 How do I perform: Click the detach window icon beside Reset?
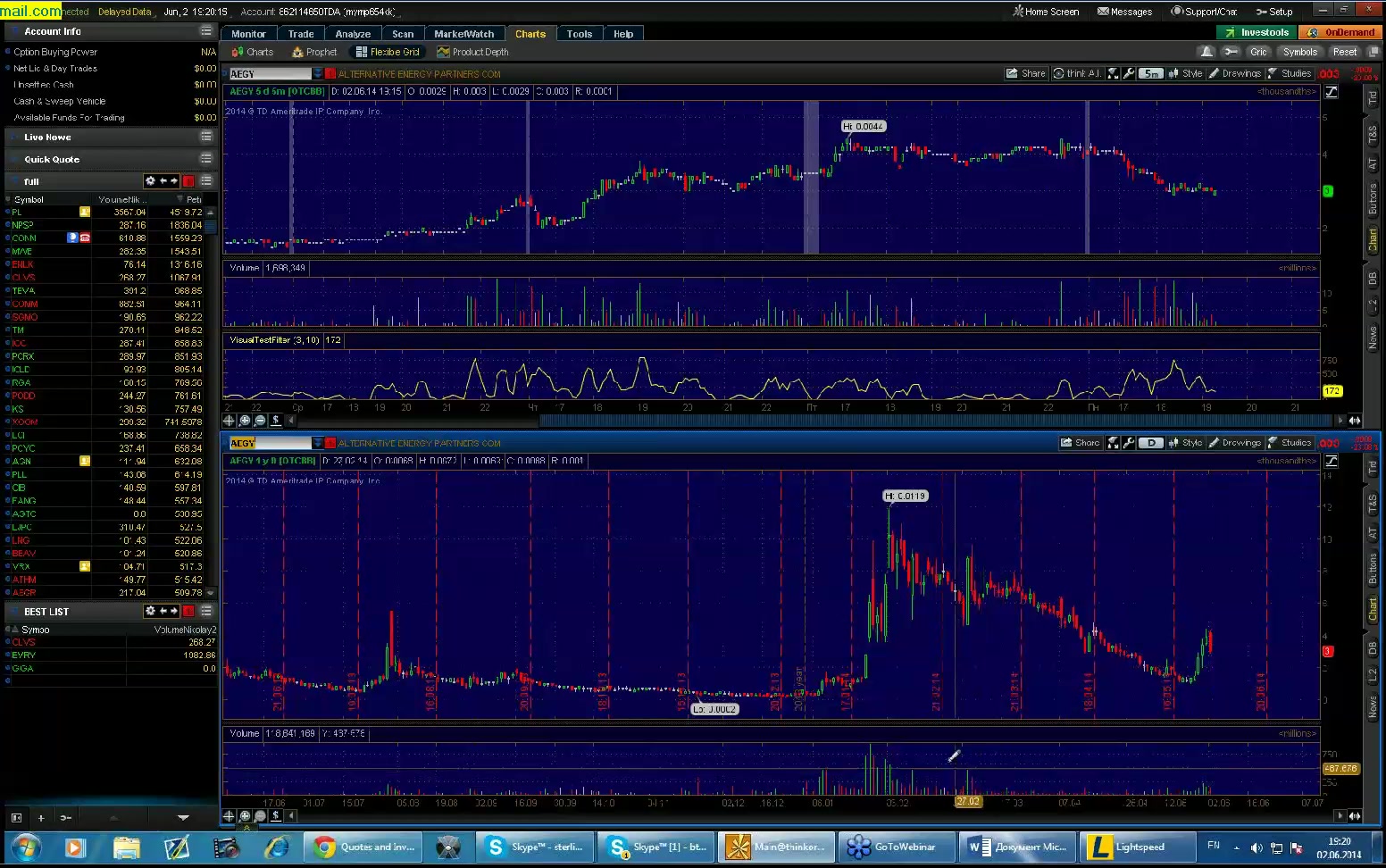[x=1373, y=52]
